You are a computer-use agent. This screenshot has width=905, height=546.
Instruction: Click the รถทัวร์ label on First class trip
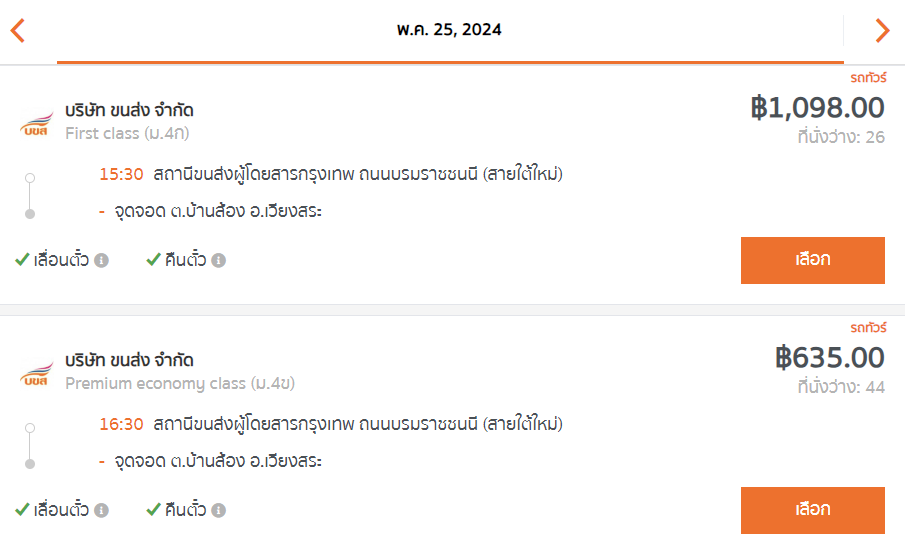tap(868, 77)
